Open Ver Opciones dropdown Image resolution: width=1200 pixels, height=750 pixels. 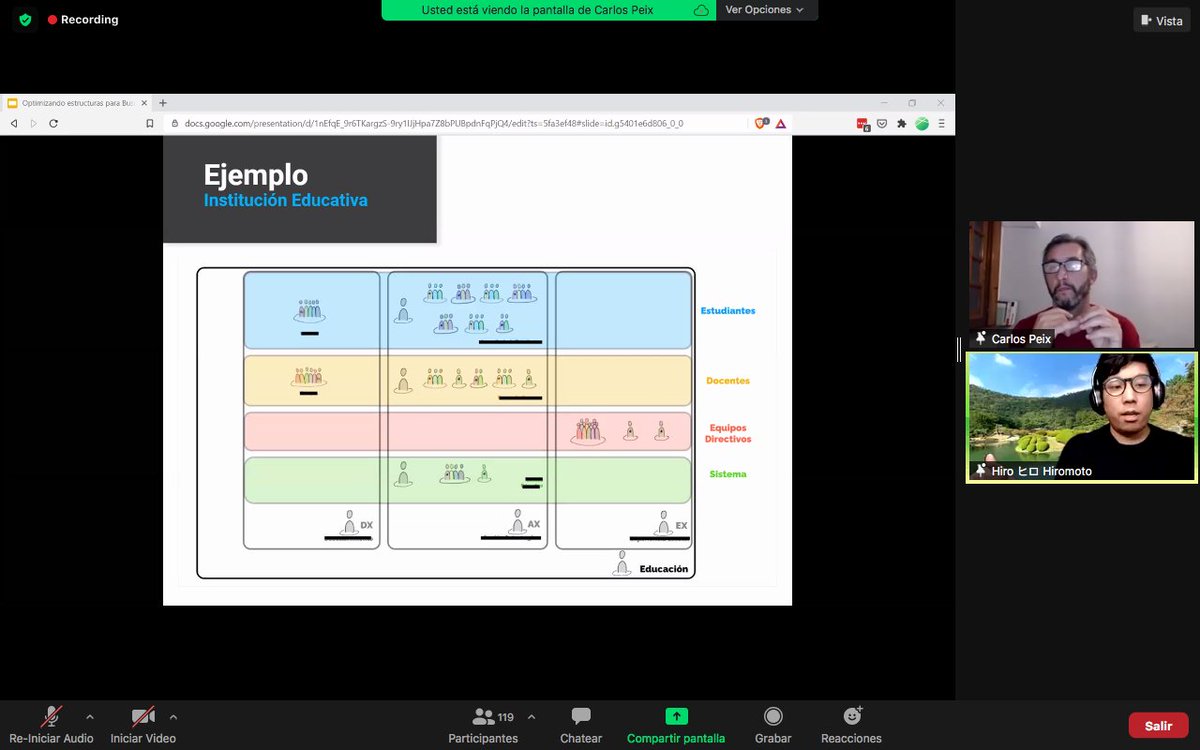765,10
